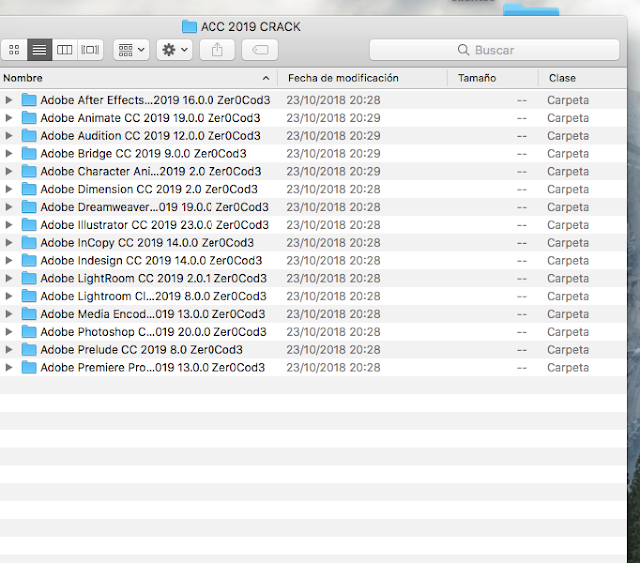Click folder icon in window title
The width and height of the screenshot is (640, 563).
pos(189,27)
